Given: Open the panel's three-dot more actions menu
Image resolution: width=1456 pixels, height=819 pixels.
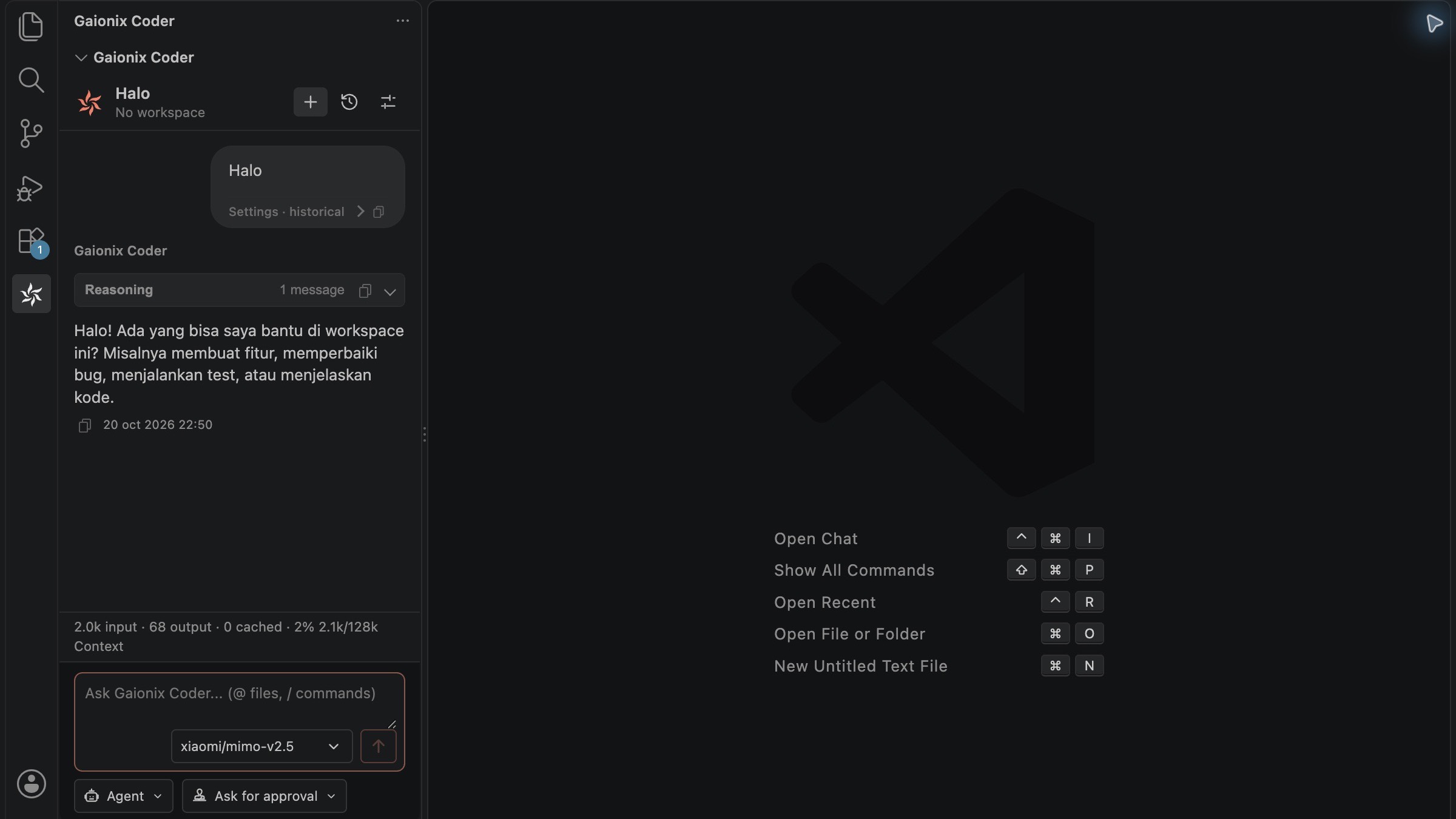Looking at the screenshot, I should click(402, 21).
